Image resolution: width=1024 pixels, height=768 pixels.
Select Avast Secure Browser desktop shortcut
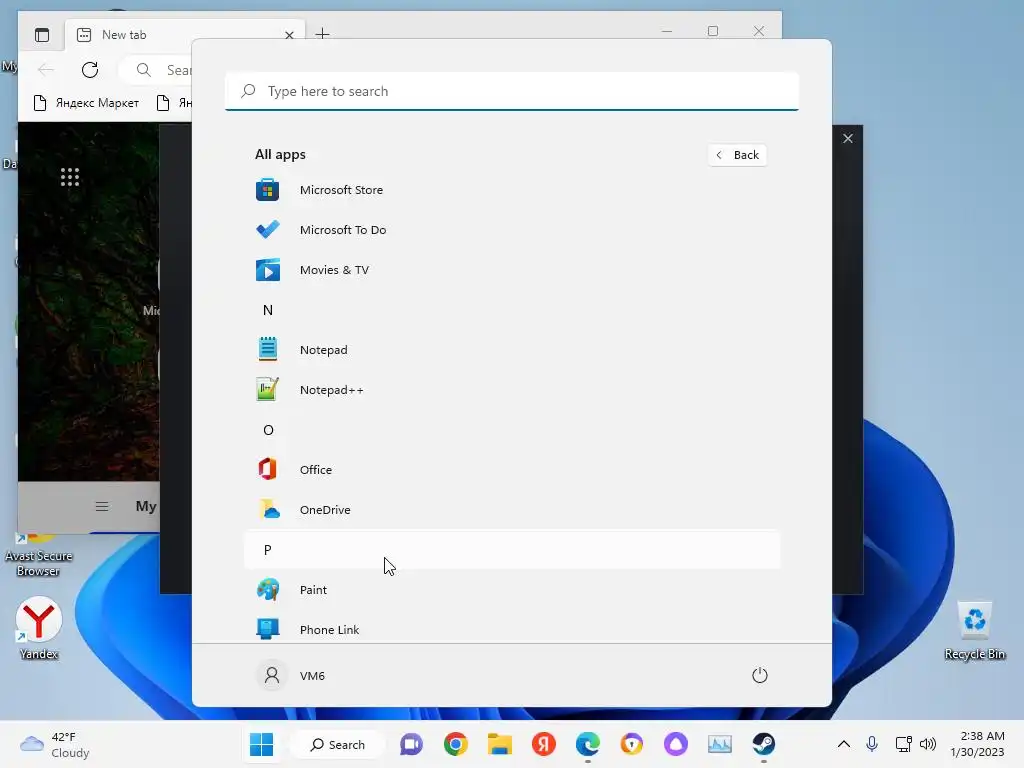[x=39, y=554]
